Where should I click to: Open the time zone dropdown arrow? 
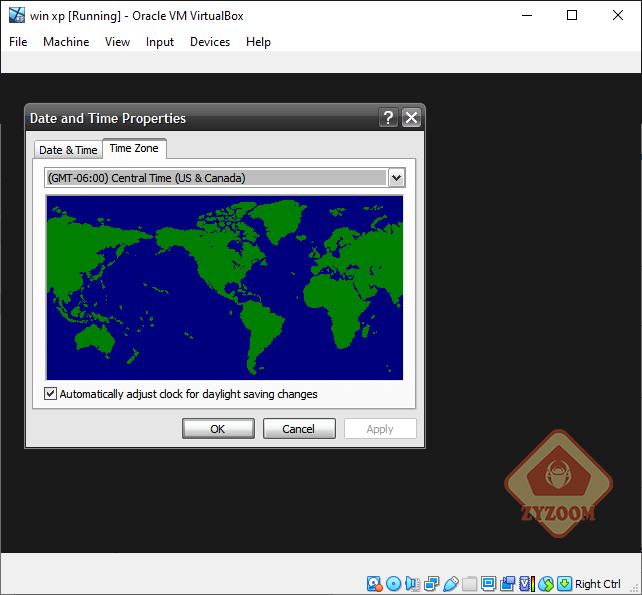point(396,178)
